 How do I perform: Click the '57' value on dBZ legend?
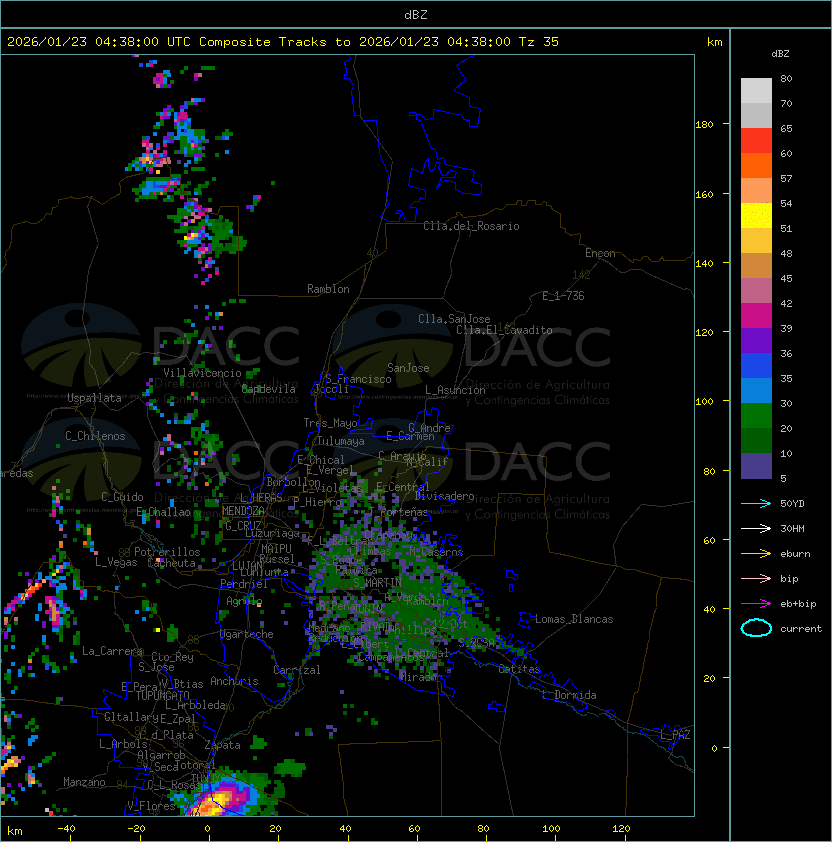click(x=786, y=178)
